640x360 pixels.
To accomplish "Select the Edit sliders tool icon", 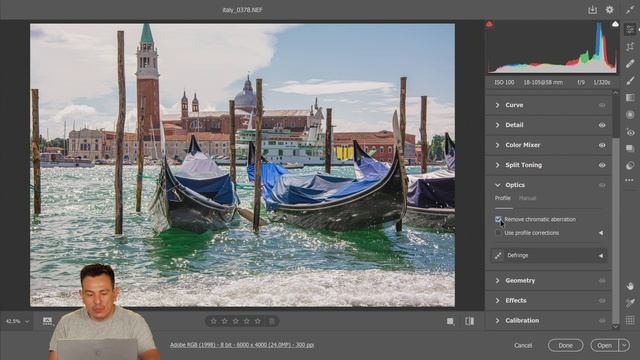I will click(x=630, y=29).
